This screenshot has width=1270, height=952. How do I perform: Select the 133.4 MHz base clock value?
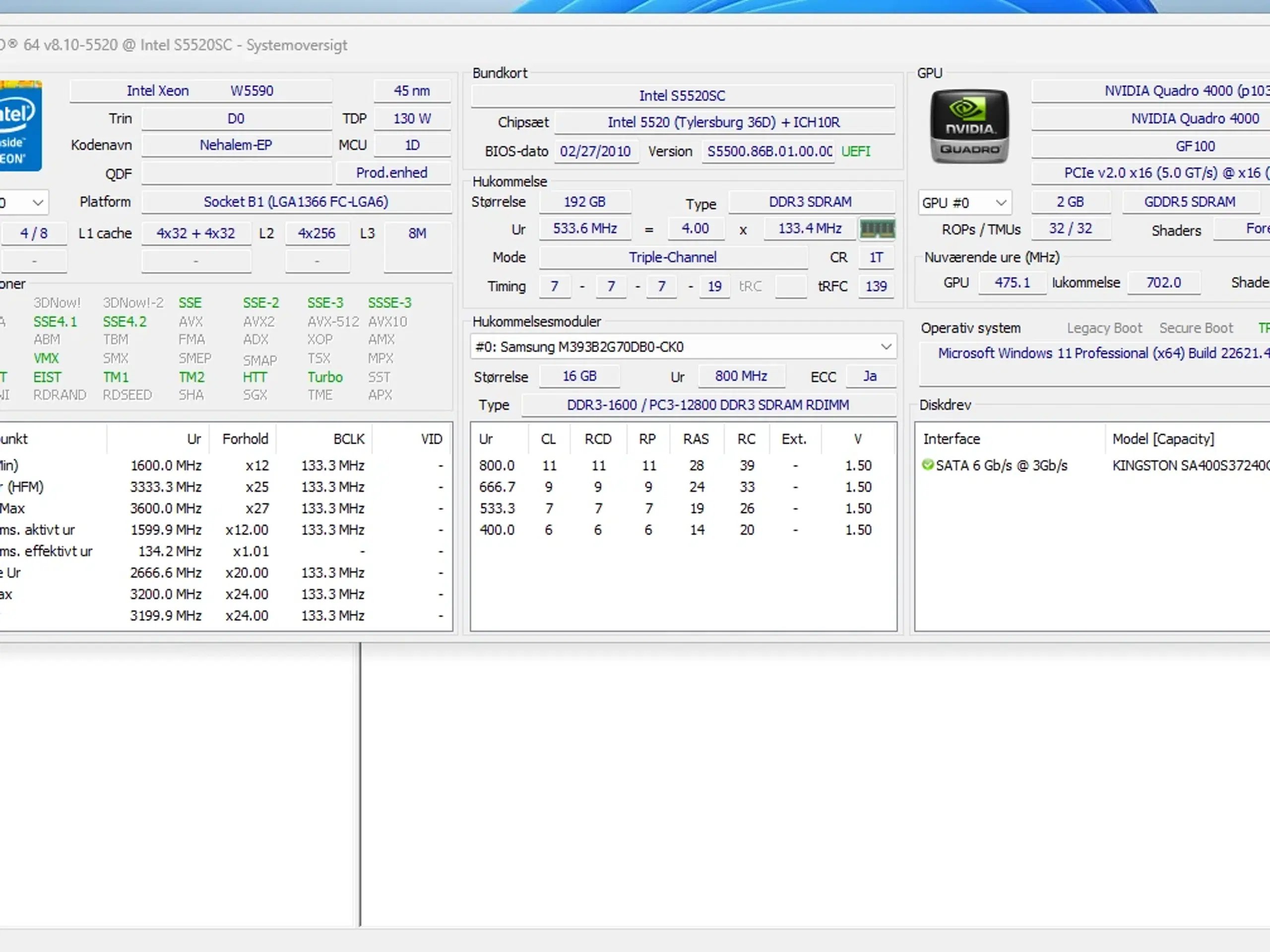click(810, 229)
